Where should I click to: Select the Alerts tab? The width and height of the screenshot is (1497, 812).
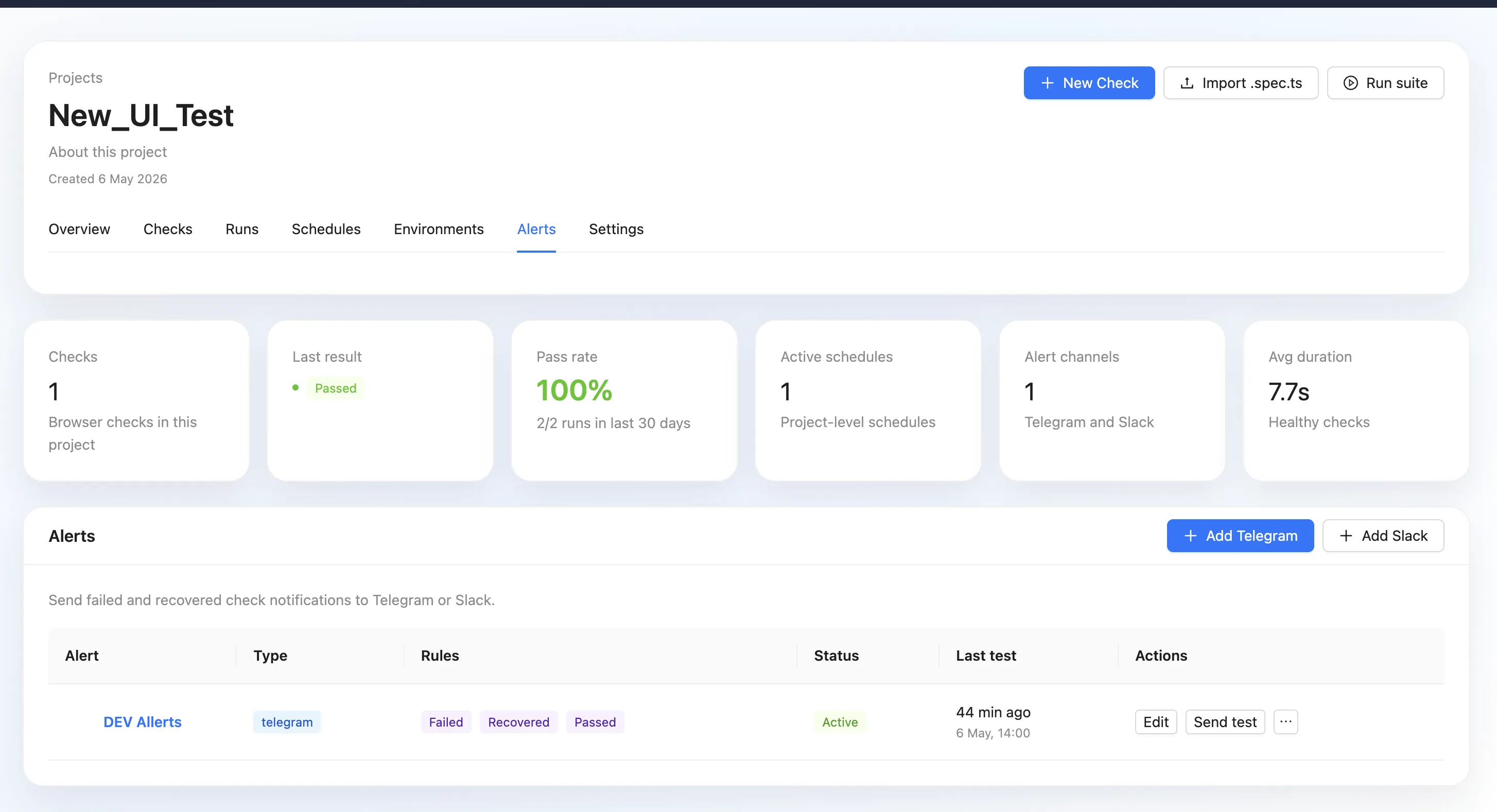[x=536, y=229]
